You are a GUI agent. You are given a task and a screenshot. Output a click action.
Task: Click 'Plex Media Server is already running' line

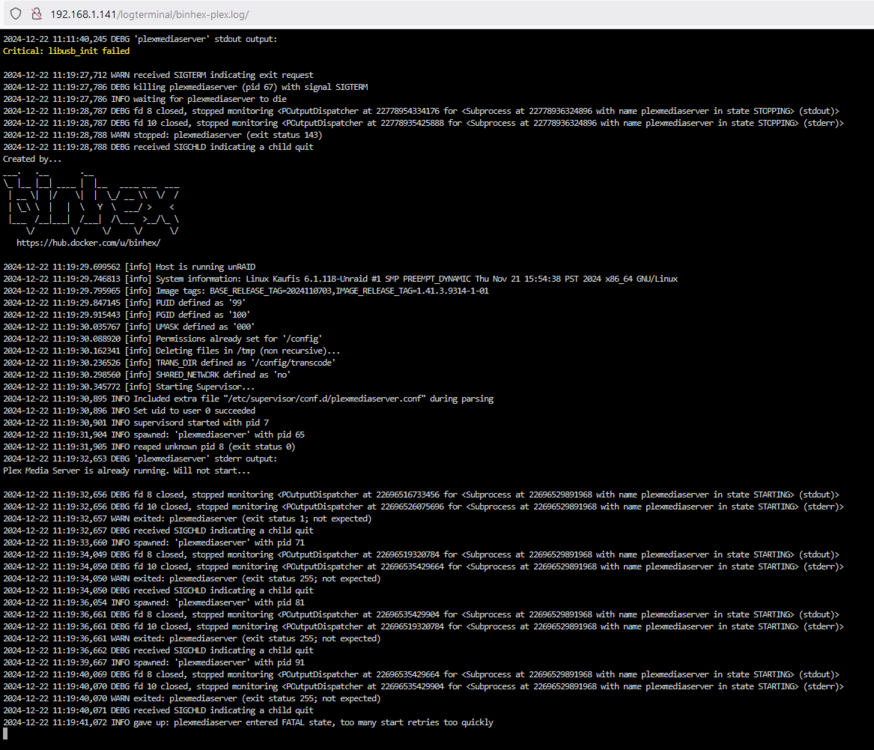tap(127, 471)
